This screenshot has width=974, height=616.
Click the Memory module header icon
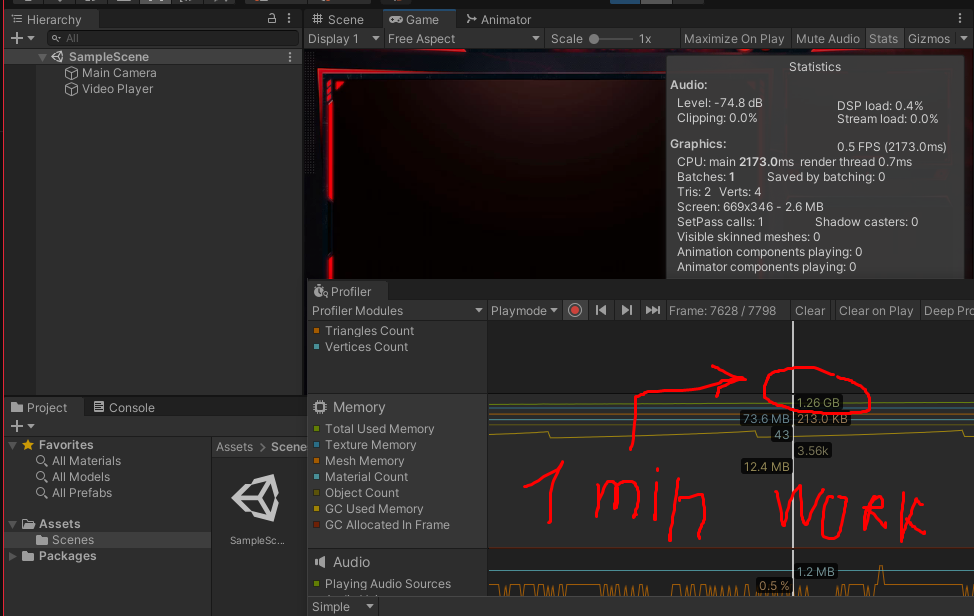tap(319, 407)
